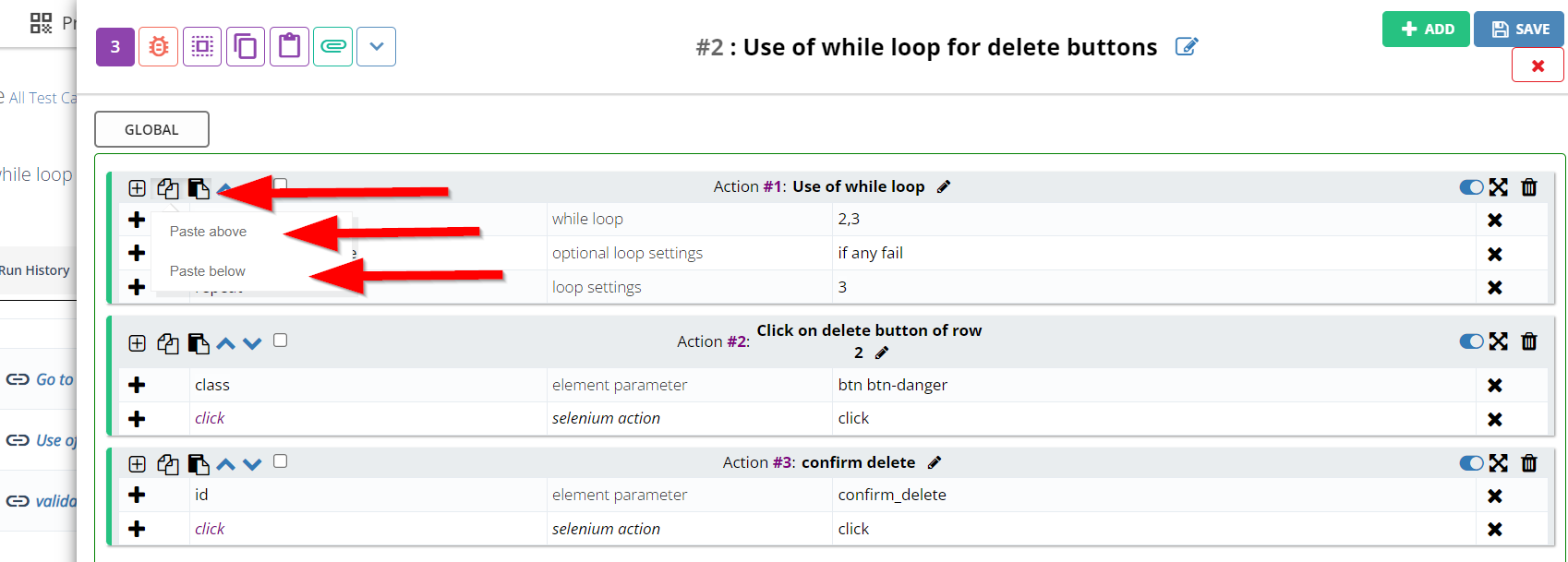Check the Action #2 selection checkbox
This screenshot has width=1568, height=562.
coord(281,341)
